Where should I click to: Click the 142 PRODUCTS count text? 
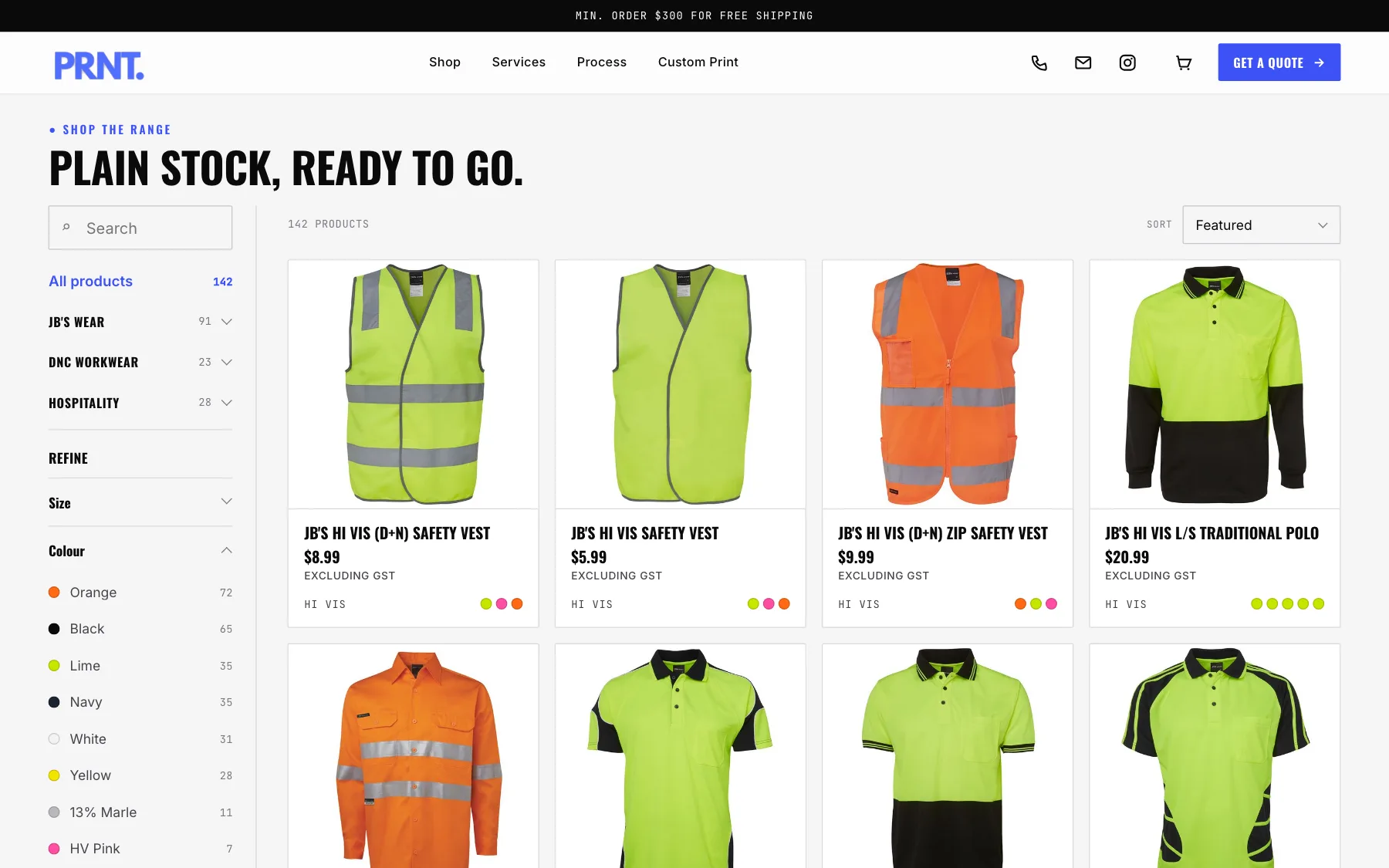pos(328,224)
